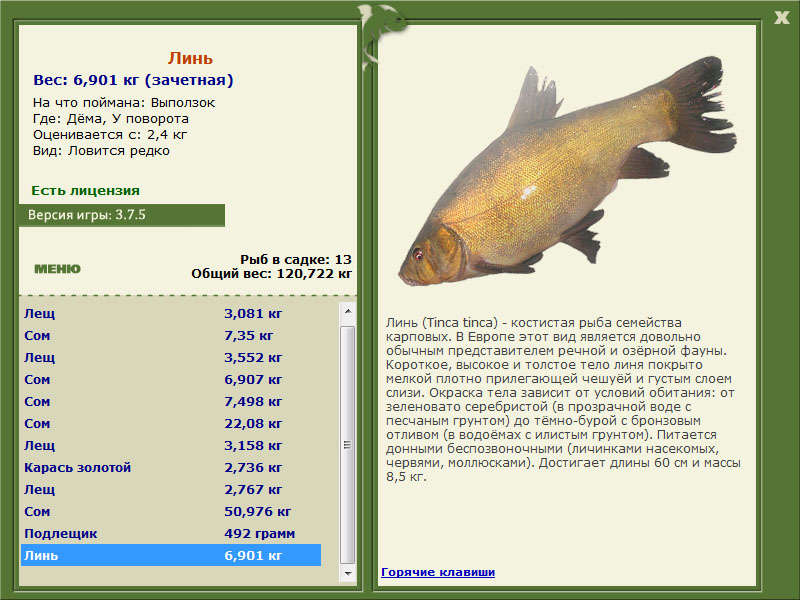
Task: Select the Подлещик 492 грамм row
Action: pos(171,533)
